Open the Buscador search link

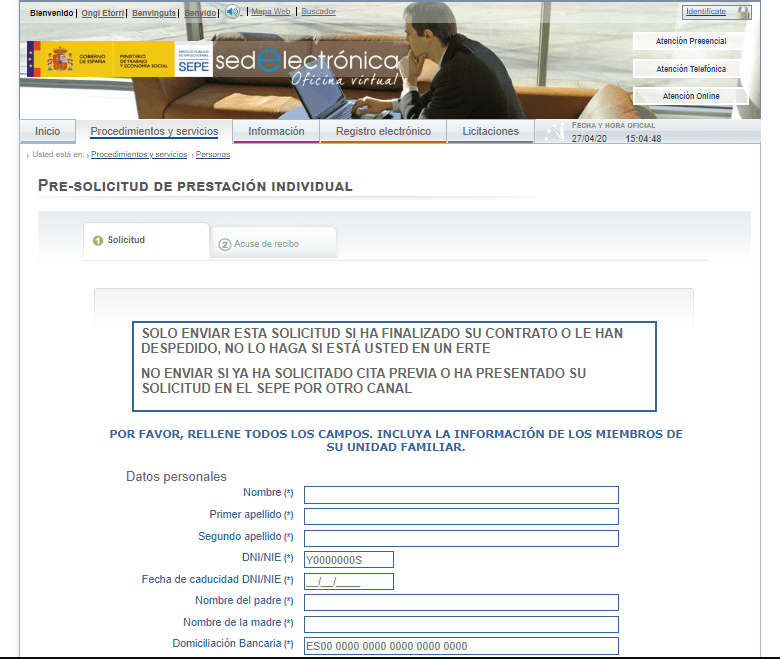click(x=318, y=12)
